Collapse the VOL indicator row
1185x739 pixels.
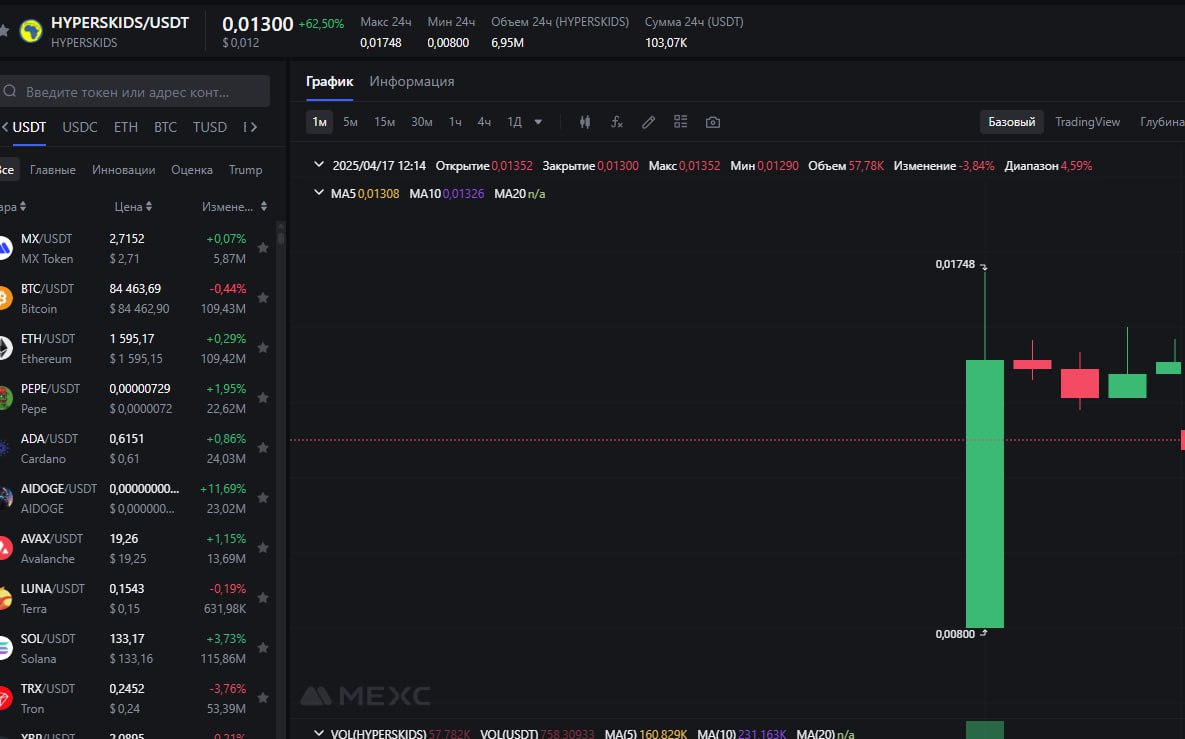[319, 733]
